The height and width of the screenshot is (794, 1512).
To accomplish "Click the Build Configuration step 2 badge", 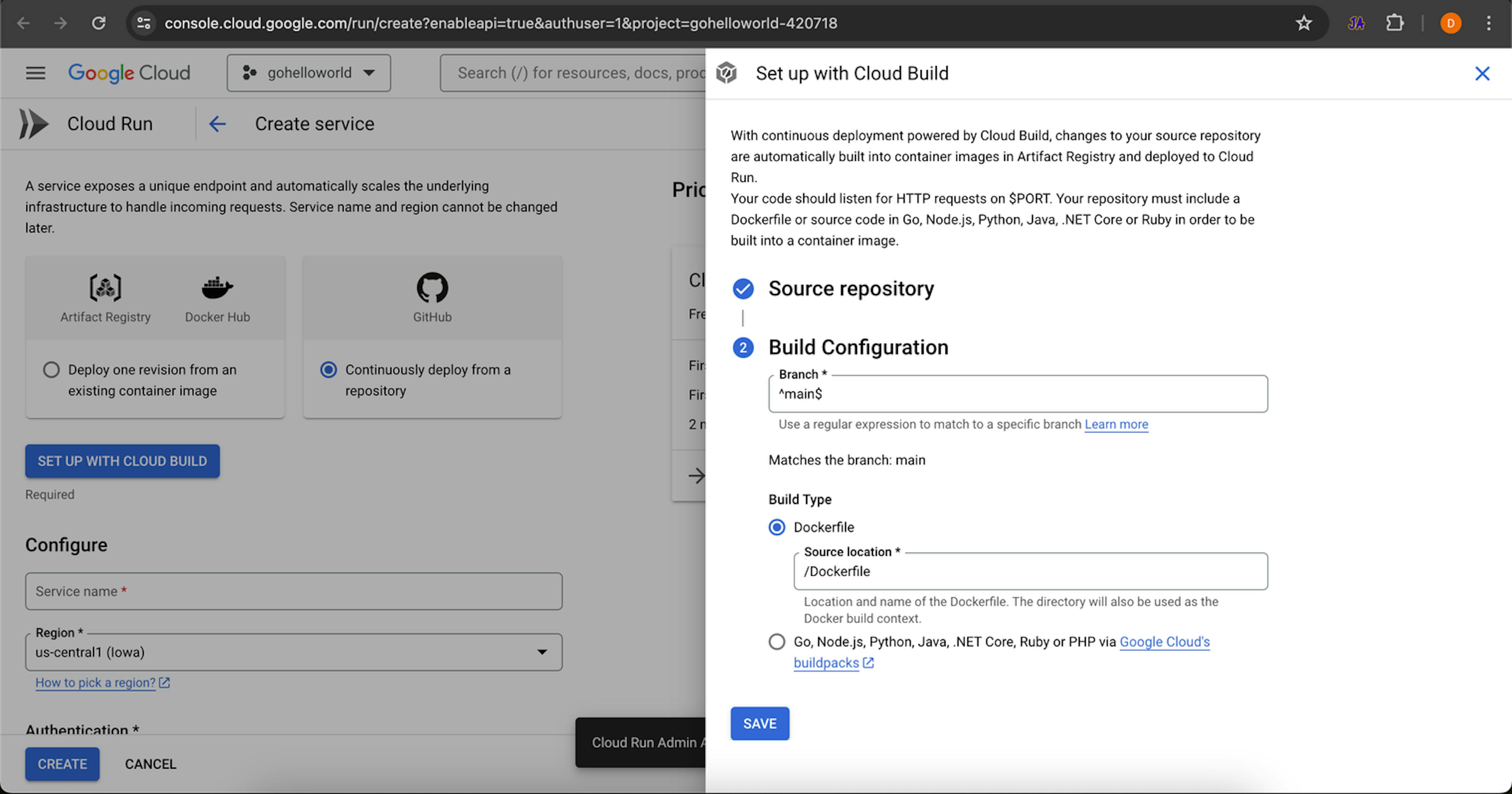I will pyautogui.click(x=743, y=348).
